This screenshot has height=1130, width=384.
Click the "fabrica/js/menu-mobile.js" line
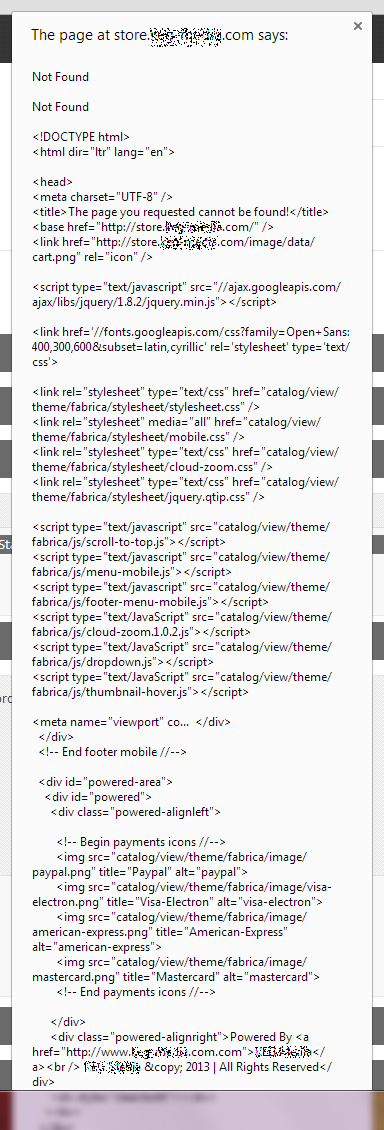[x=132, y=571]
